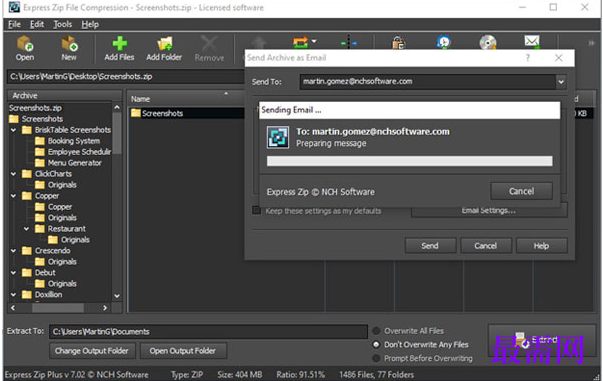The image size is (603, 381).
Task: Click status bar text 'Size: 404 MB'
Action: (x=240, y=374)
